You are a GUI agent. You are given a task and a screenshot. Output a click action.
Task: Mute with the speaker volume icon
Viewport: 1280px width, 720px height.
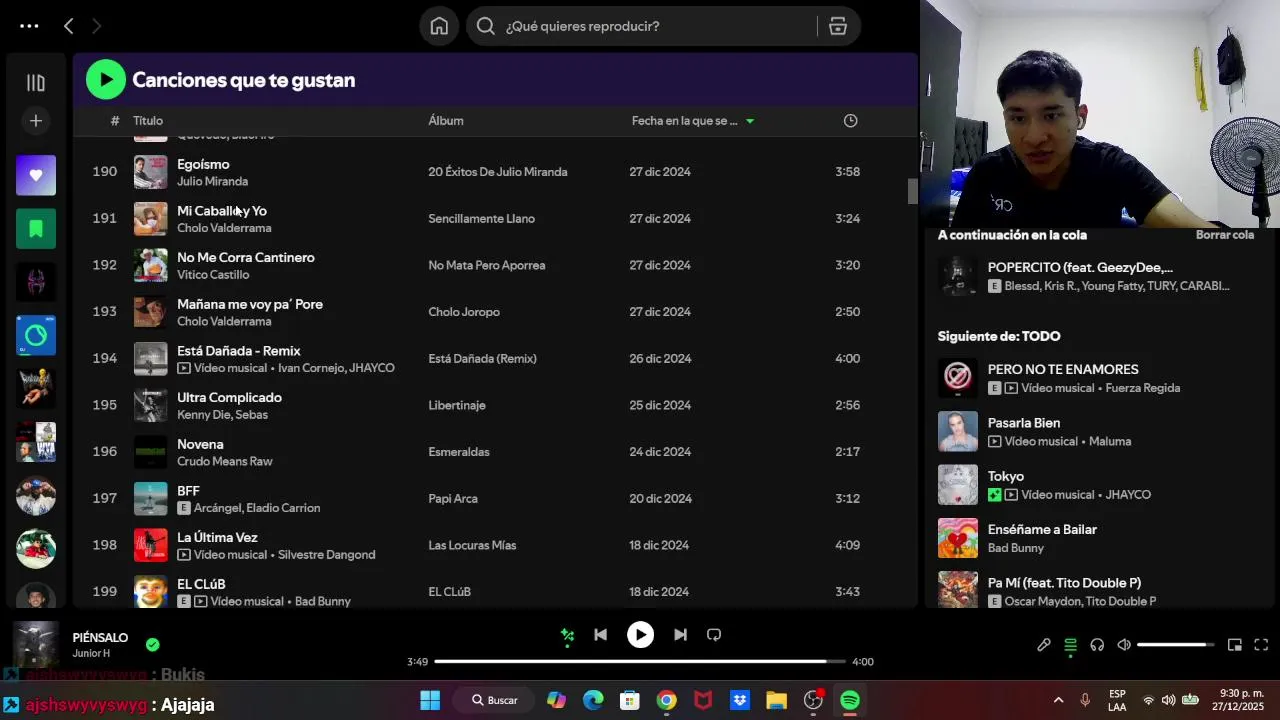[1124, 645]
